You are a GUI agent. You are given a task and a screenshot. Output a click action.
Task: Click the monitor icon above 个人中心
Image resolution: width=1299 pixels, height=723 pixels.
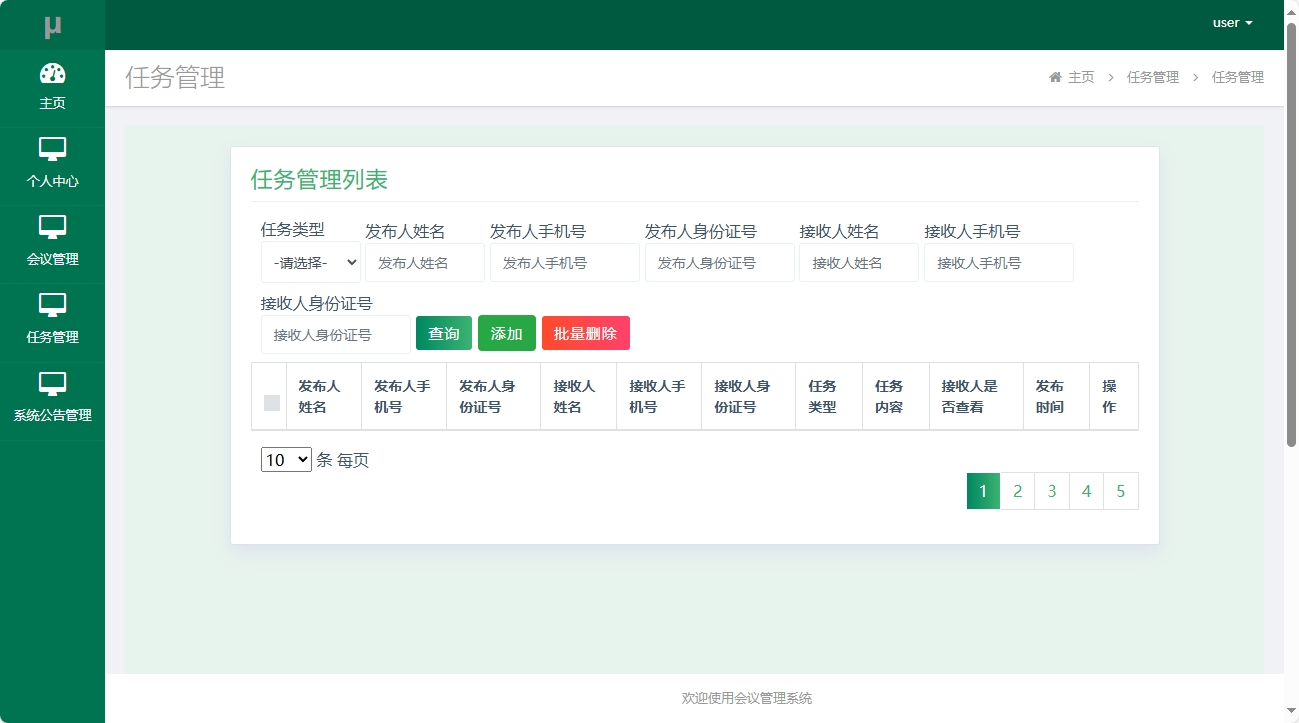click(53, 150)
